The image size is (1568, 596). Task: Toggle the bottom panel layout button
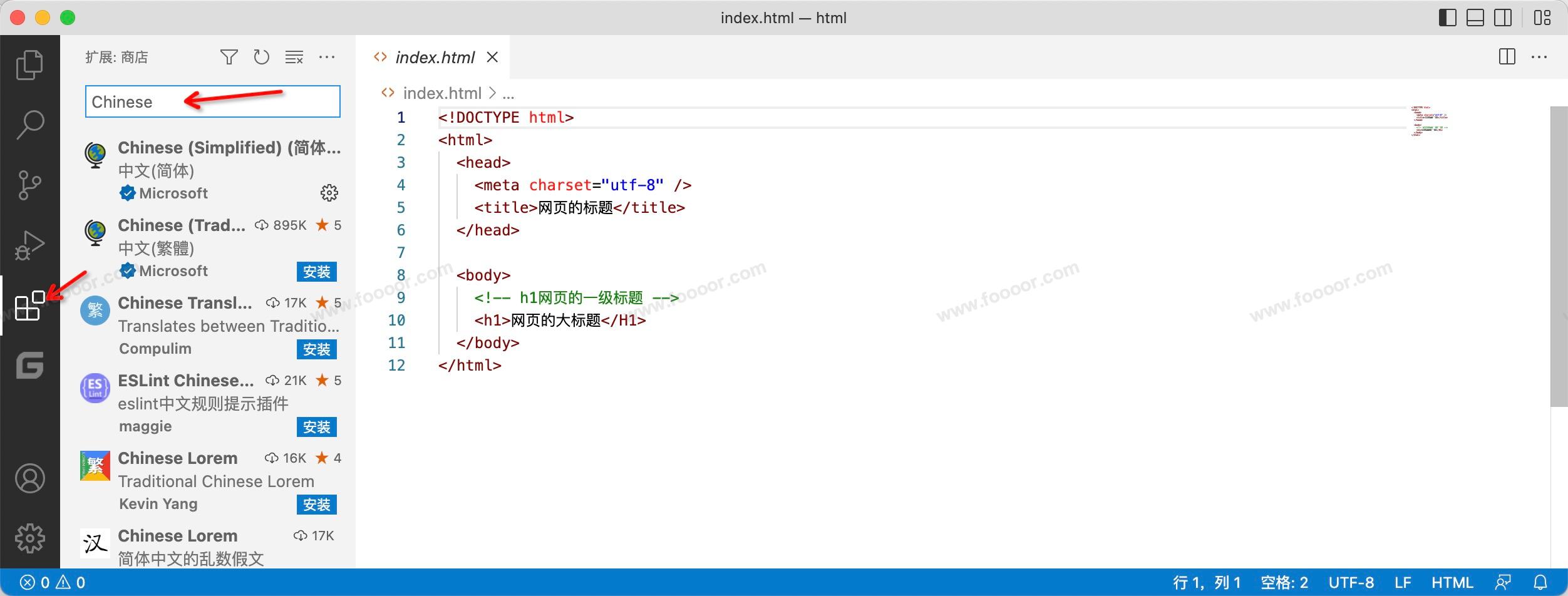pyautogui.click(x=1475, y=18)
